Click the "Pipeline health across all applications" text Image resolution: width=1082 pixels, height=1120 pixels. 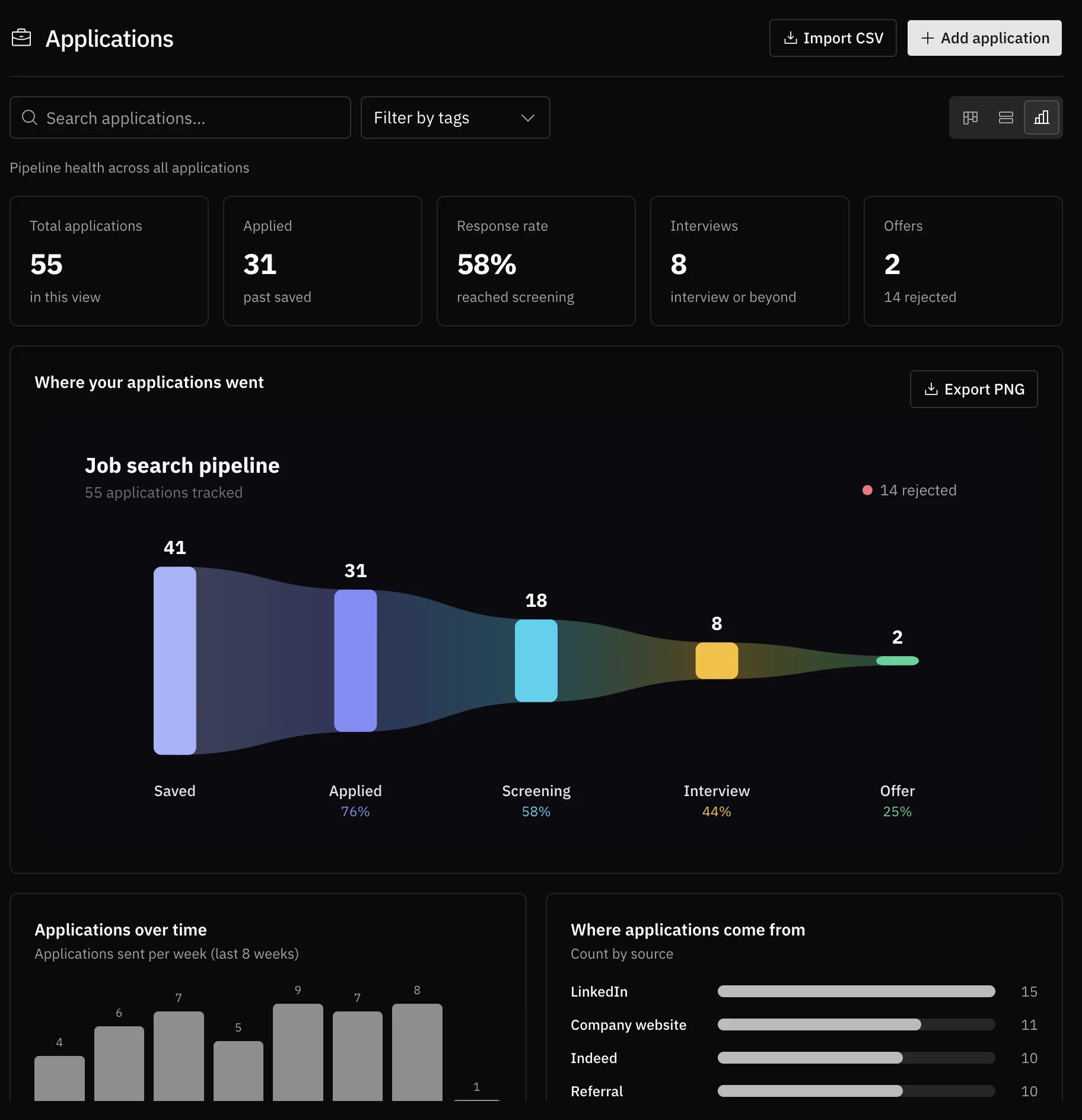pos(129,168)
